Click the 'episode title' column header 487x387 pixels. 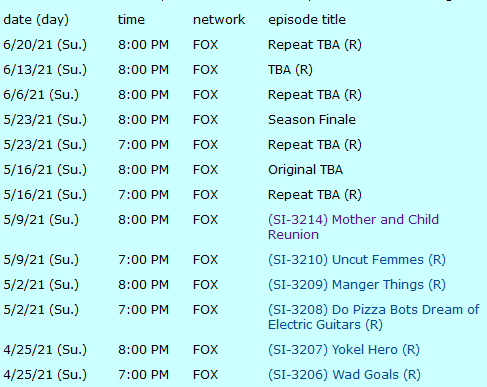coord(307,20)
